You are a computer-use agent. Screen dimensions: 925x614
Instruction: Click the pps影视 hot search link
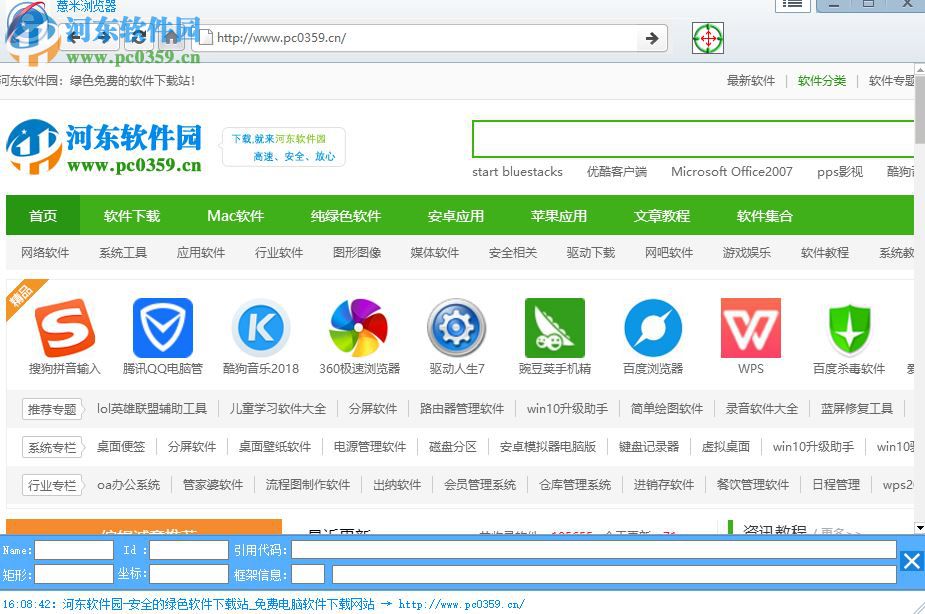[839, 172]
